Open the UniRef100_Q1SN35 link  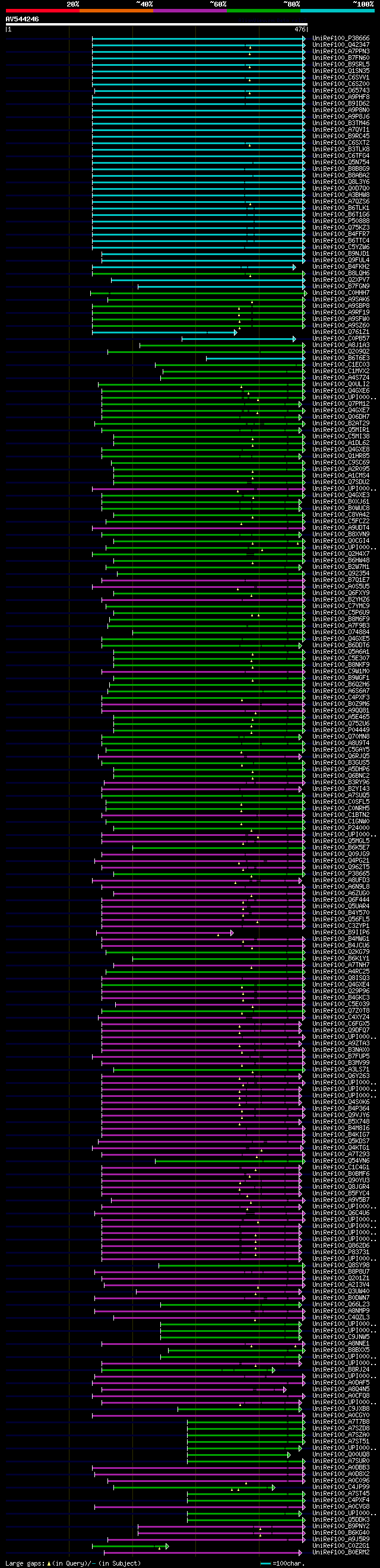pyautogui.click(x=341, y=71)
